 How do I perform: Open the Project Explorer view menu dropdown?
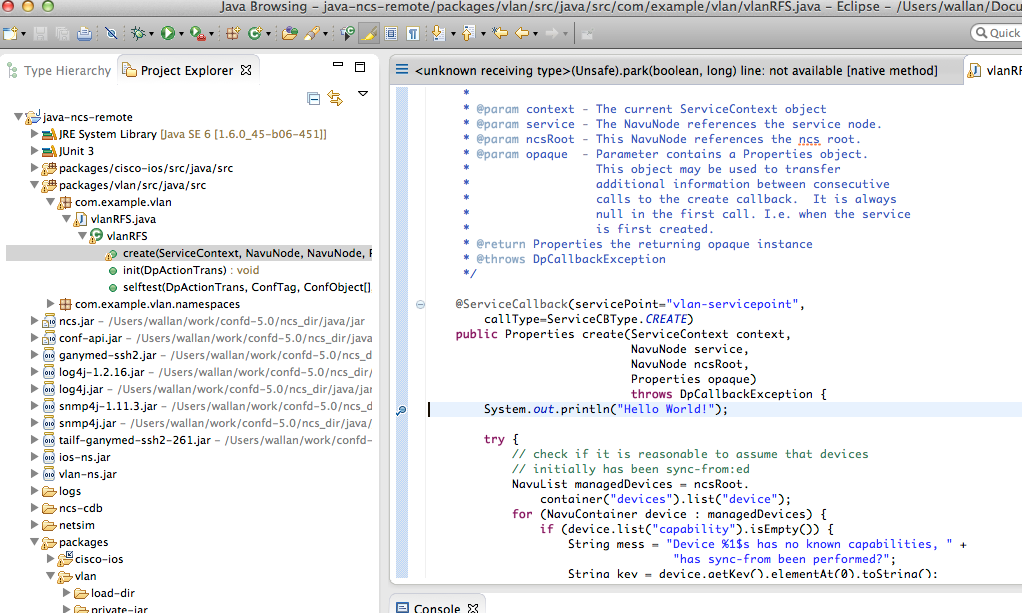tap(363, 94)
